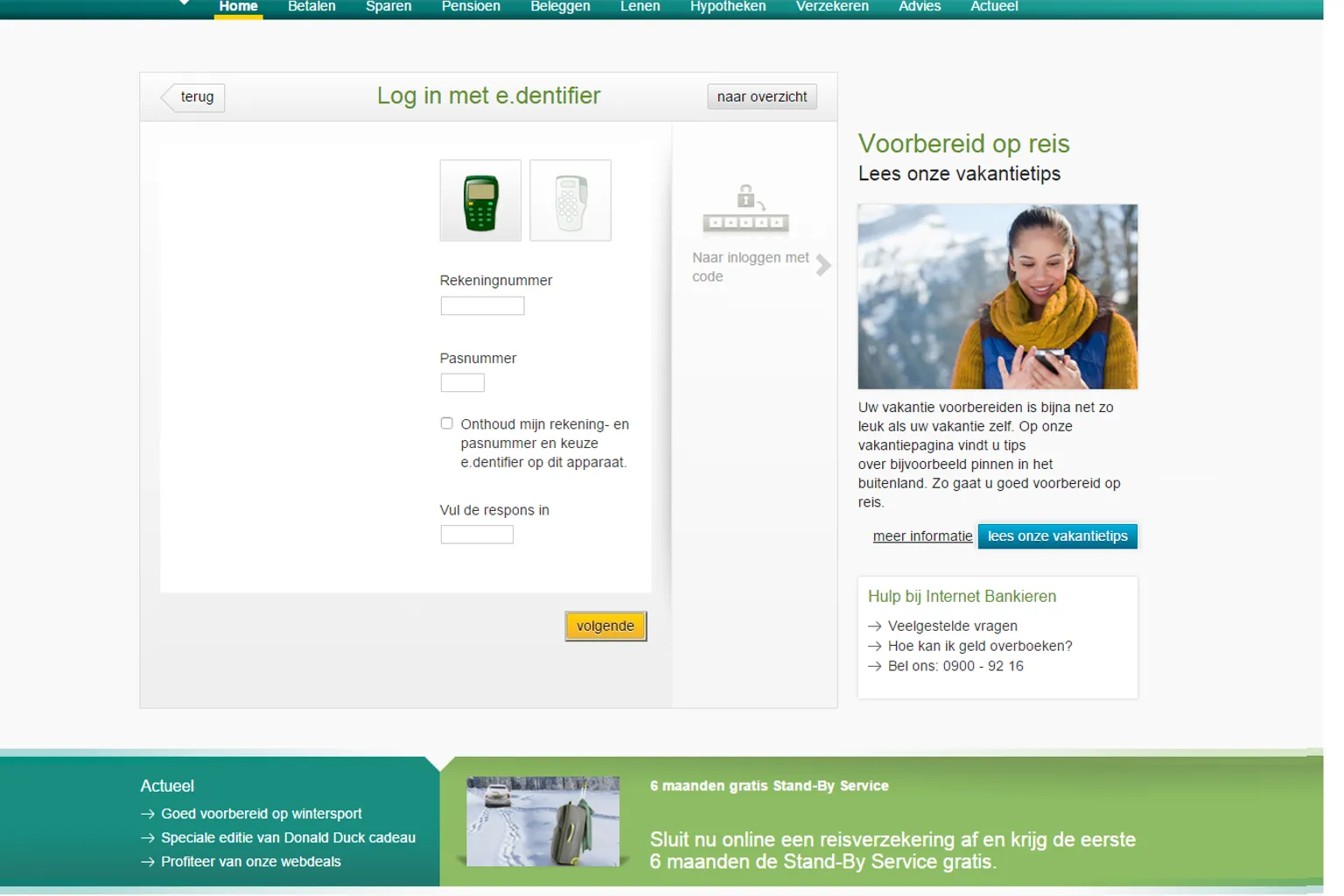
Task: Click the terug back button
Action: (194, 97)
